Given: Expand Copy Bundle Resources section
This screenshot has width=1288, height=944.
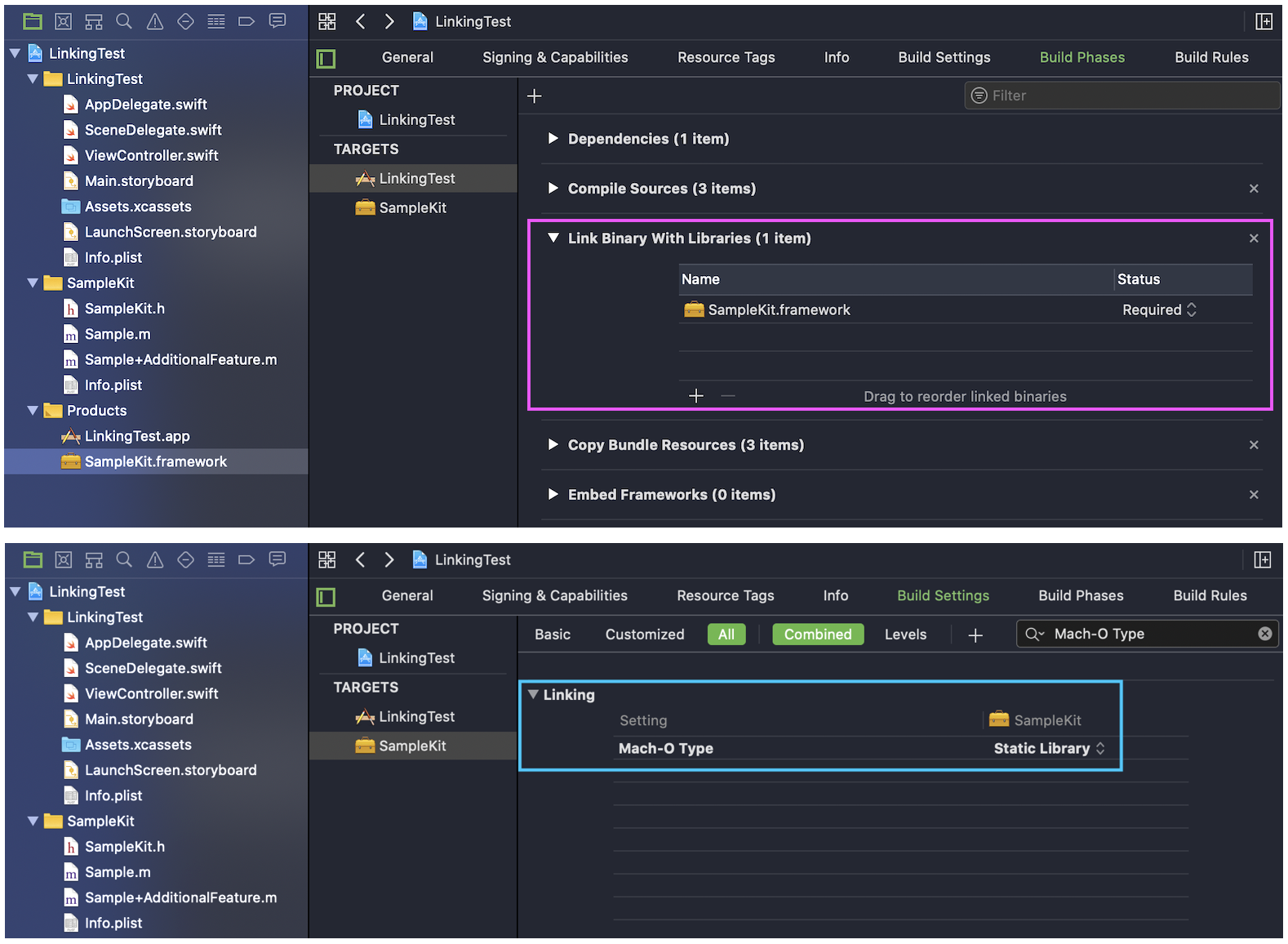Looking at the screenshot, I should pos(553,445).
